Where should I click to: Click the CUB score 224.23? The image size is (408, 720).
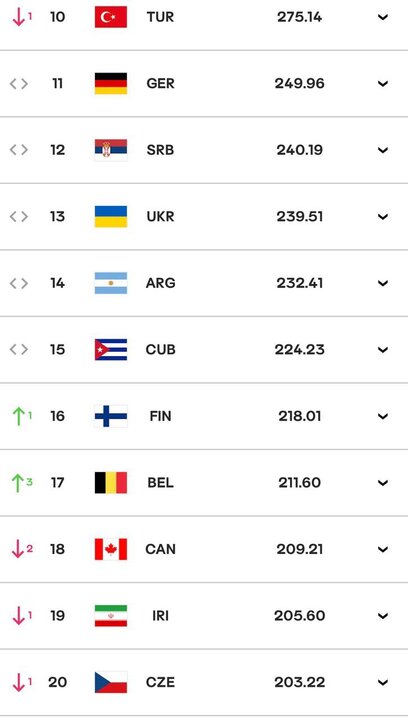pyautogui.click(x=300, y=349)
